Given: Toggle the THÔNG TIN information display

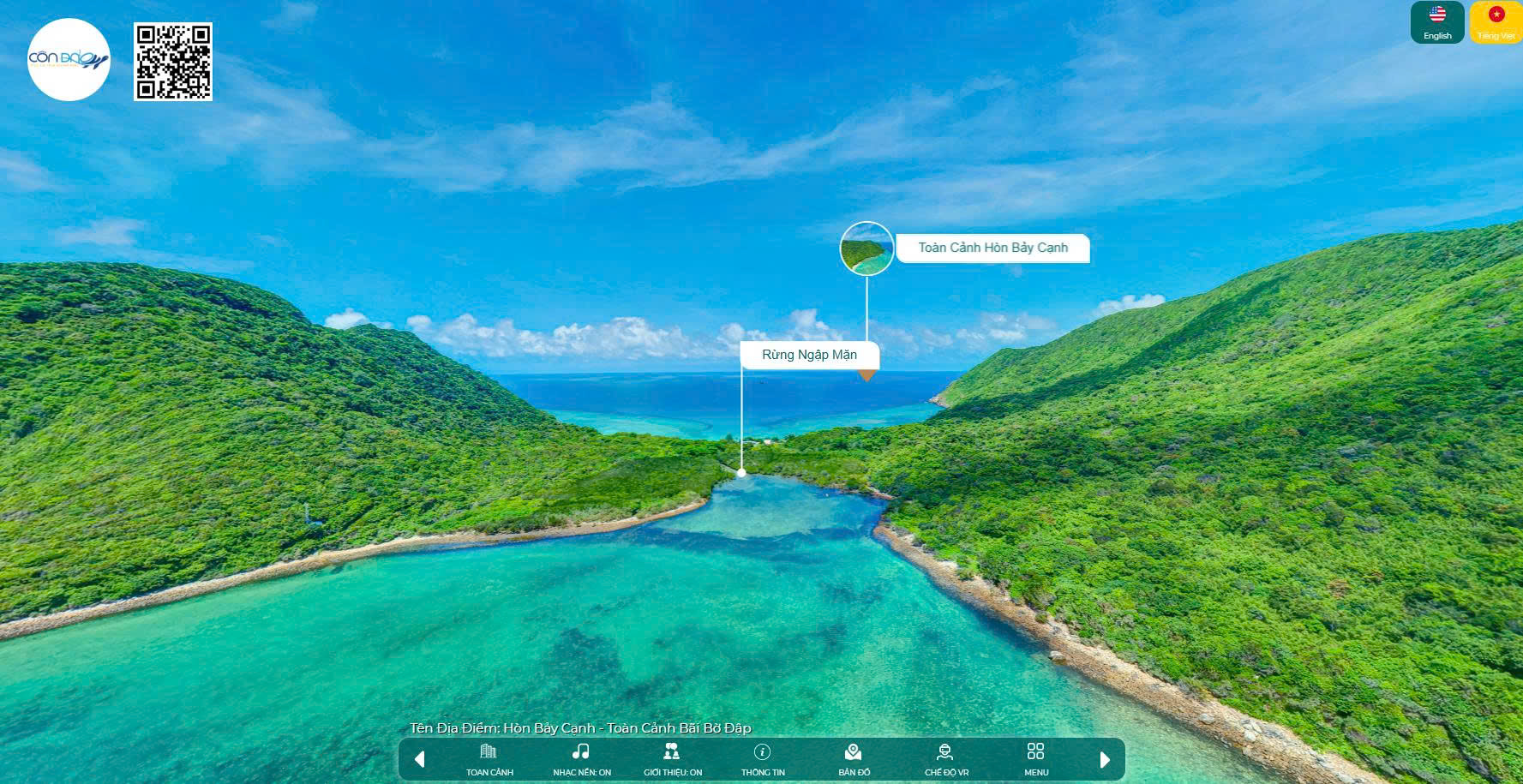Looking at the screenshot, I should coord(761,759).
